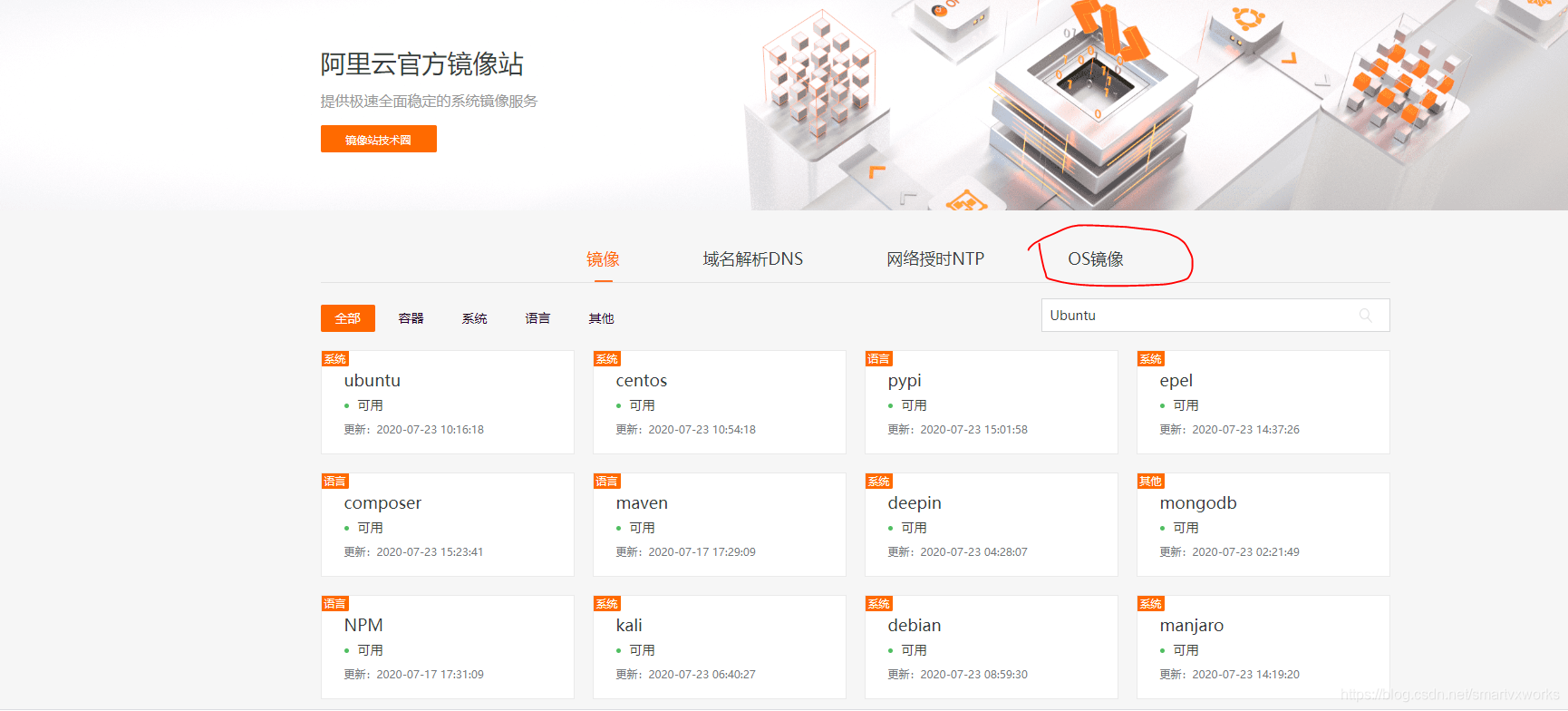
Task: Click the search magnifier icon
Action: pos(1365,316)
